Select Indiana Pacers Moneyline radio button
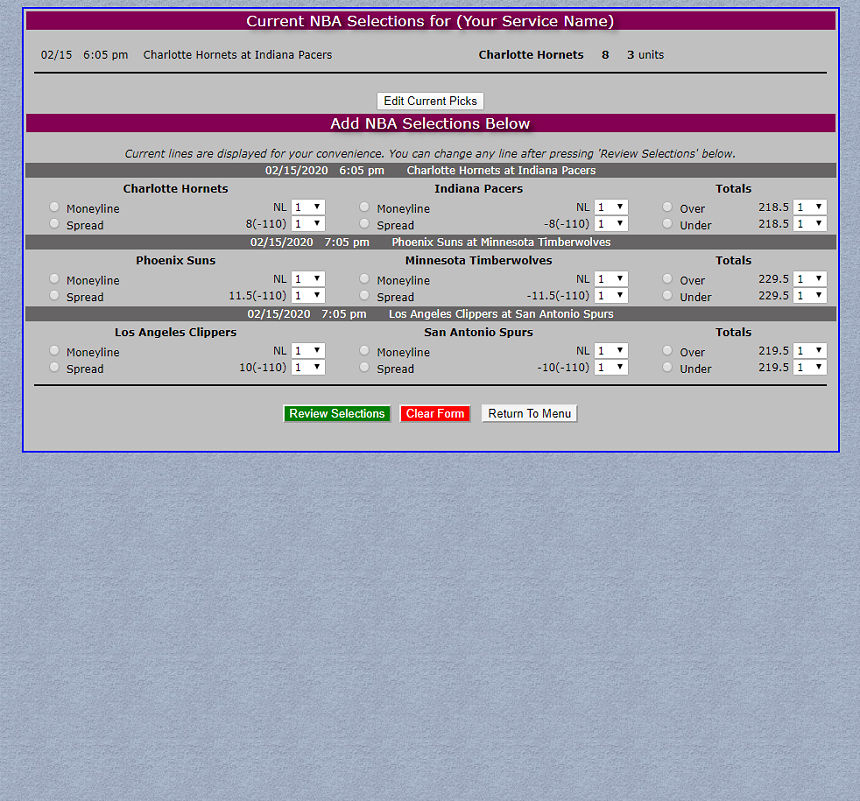Viewport: 860px width, 801px height. (x=364, y=207)
